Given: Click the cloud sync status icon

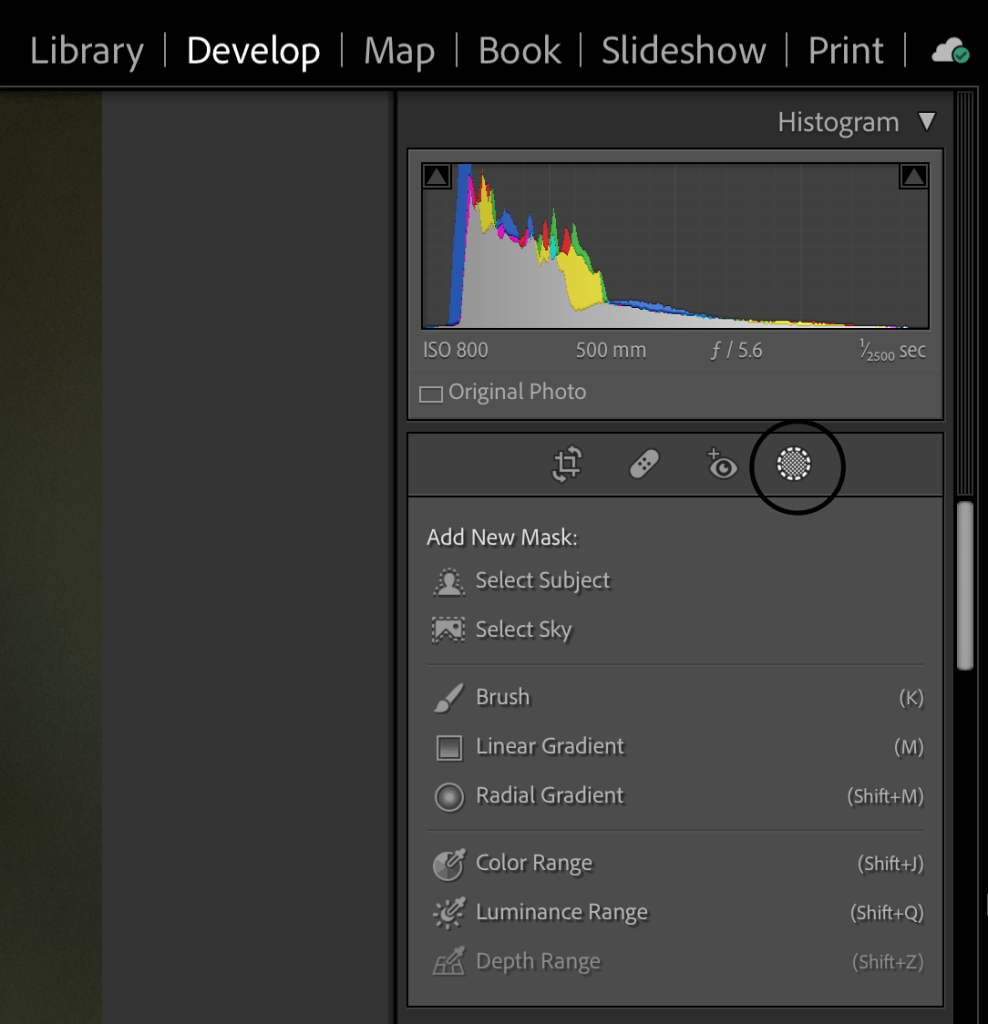Looking at the screenshot, I should tap(949, 52).
